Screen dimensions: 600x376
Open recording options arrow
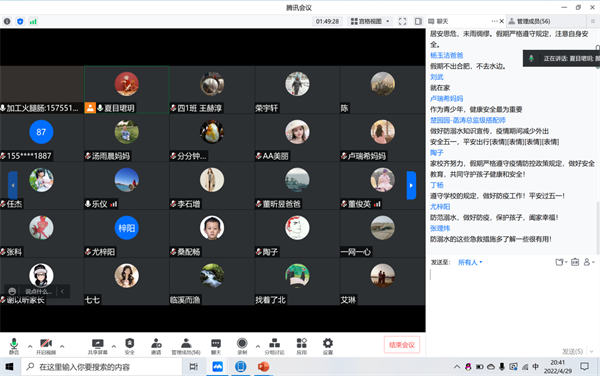[258, 346]
